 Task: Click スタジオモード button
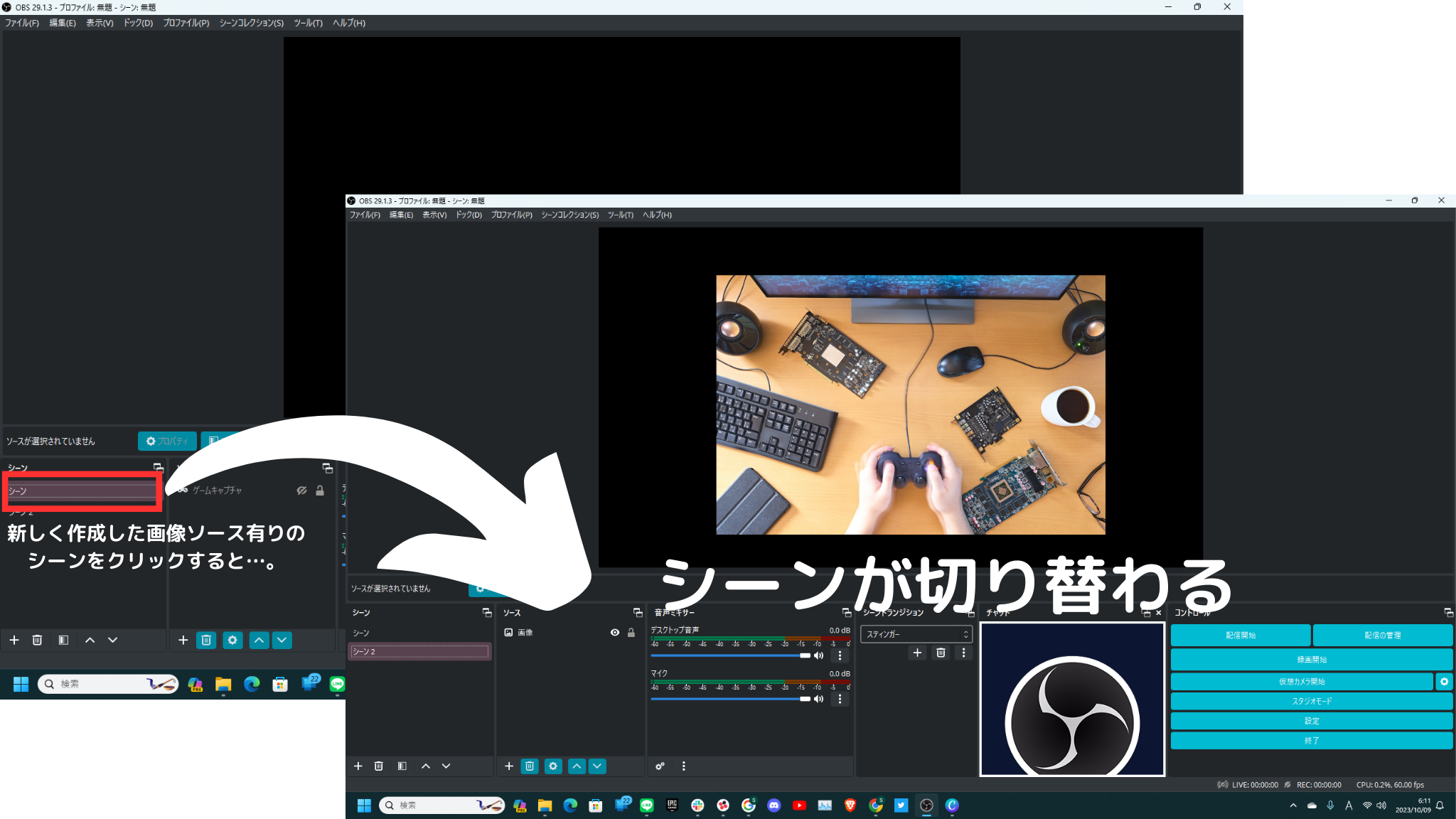[1312, 701]
